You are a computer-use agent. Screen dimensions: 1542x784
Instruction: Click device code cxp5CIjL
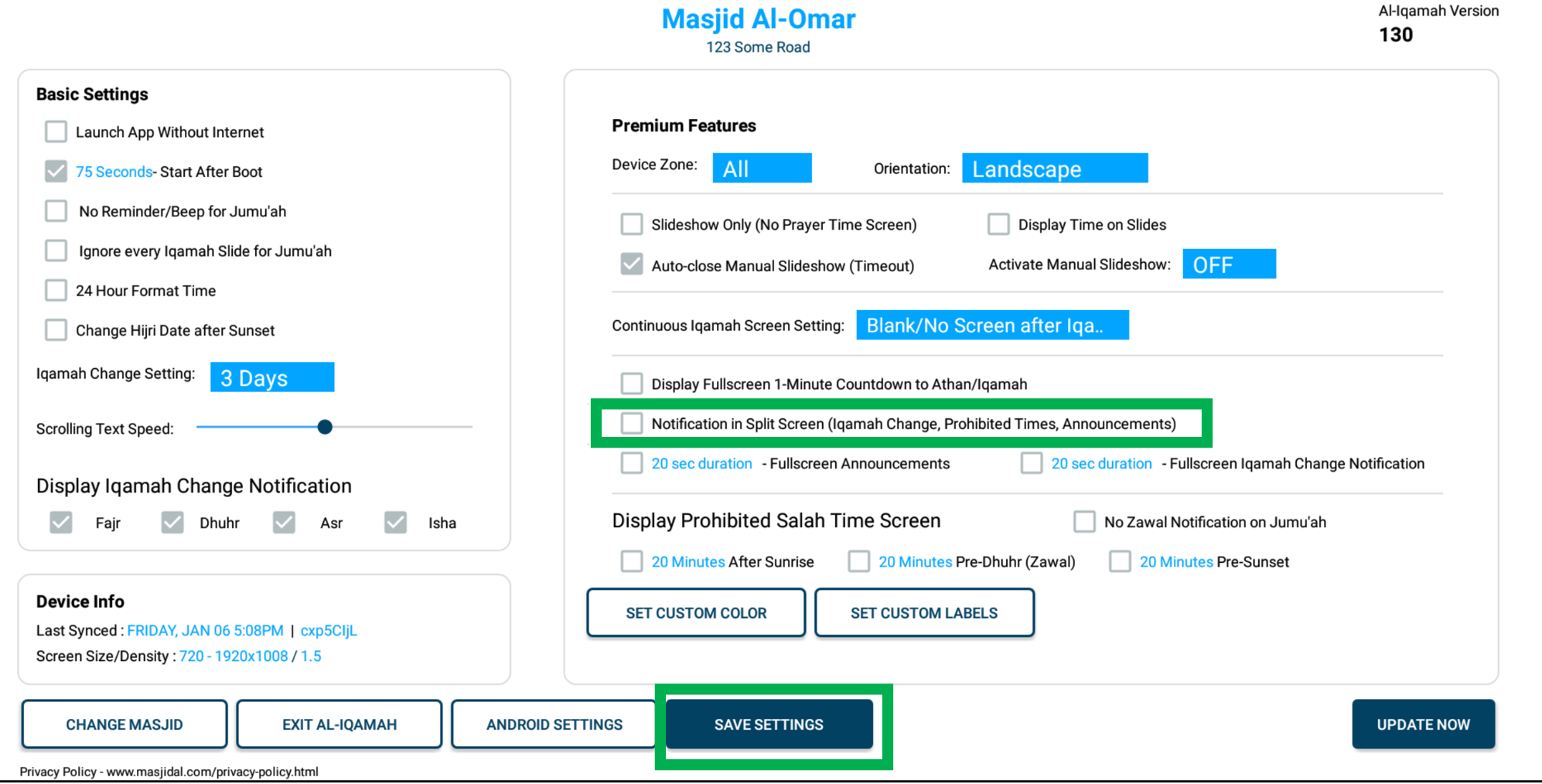(x=329, y=630)
